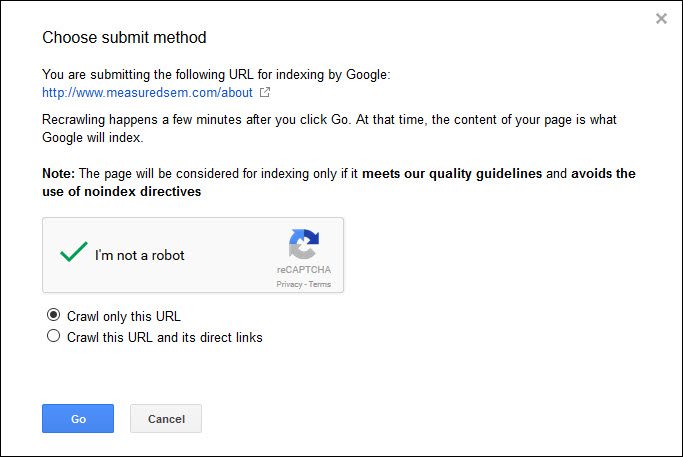Select the Crawl URL and direct links radio button

(54, 337)
